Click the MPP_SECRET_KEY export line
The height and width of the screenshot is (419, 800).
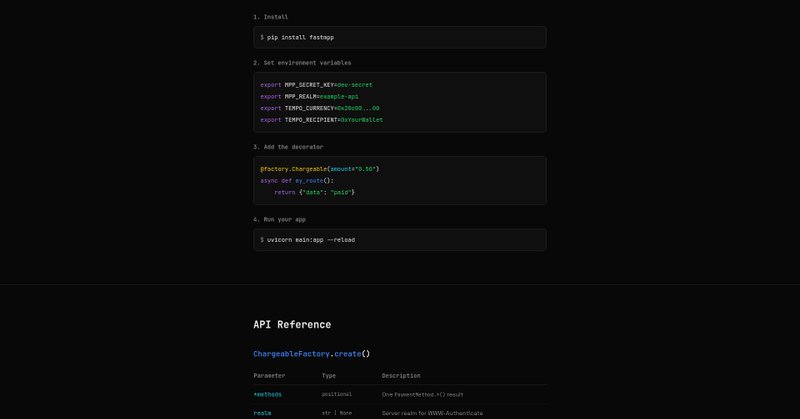pos(316,85)
